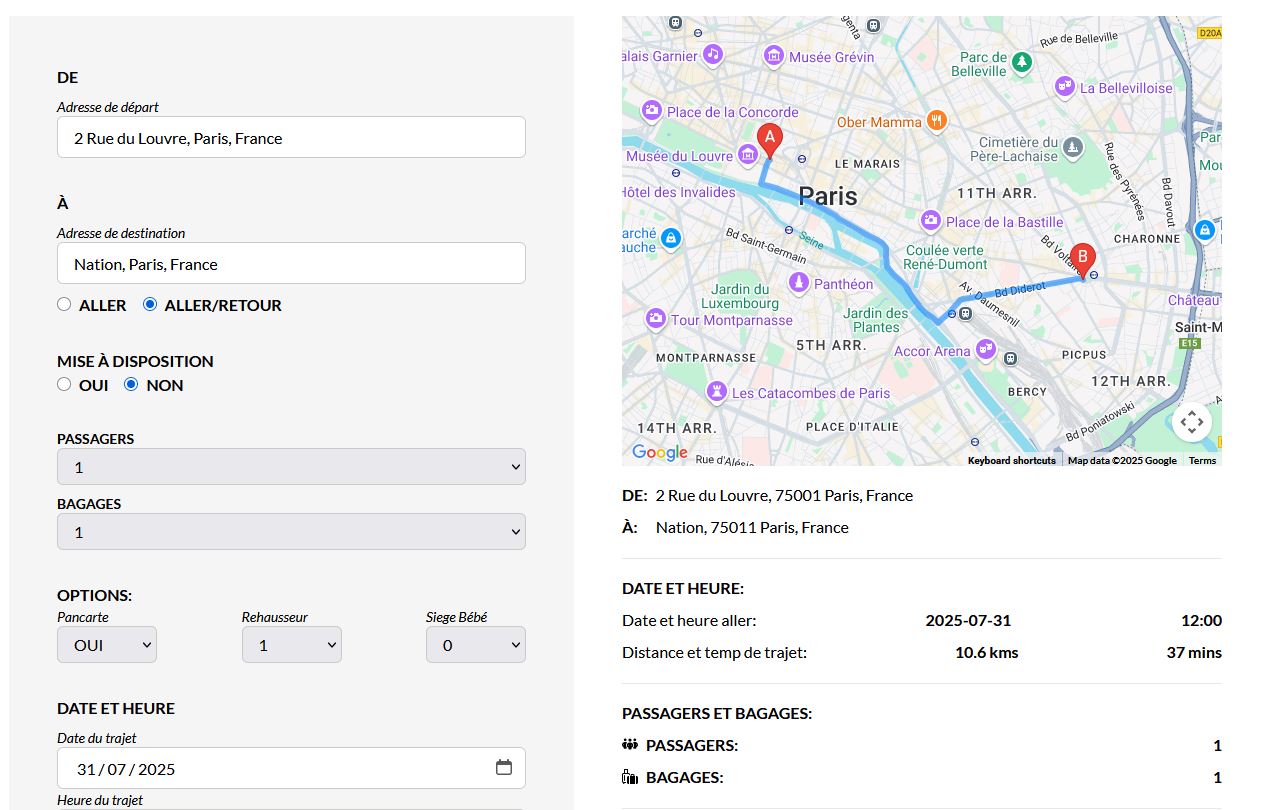This screenshot has height=810, width=1263.
Task: Open the PASSAGERS dropdown
Action: pos(291,467)
